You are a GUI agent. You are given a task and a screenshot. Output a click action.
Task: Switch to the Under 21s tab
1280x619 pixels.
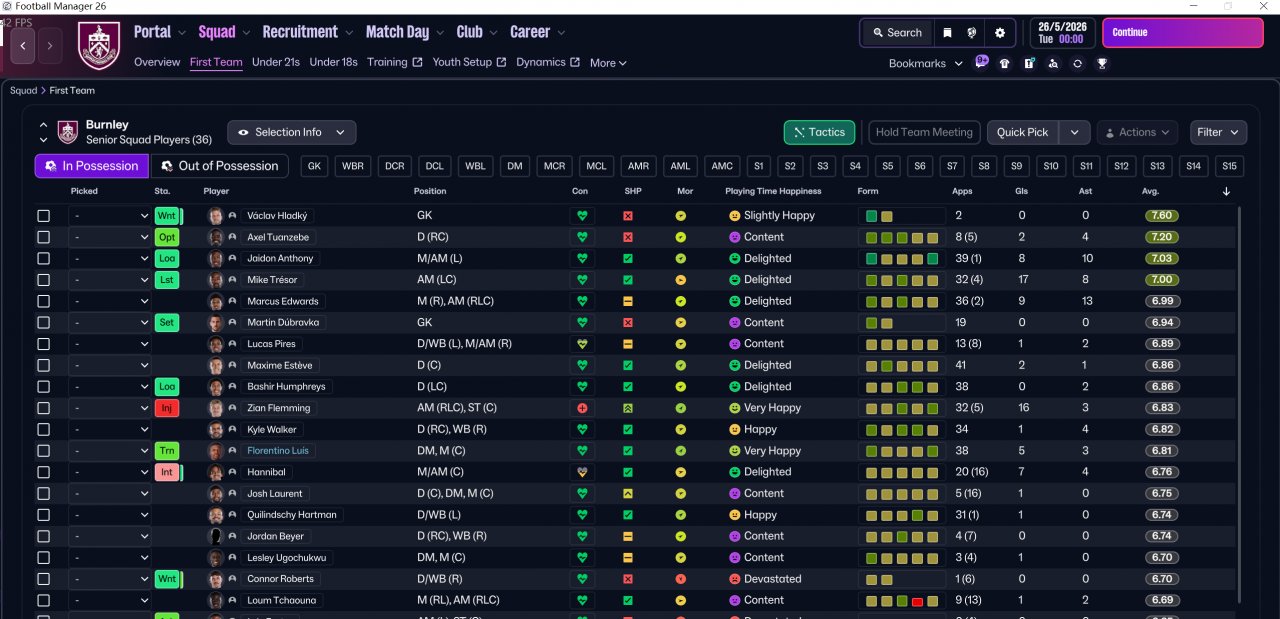click(276, 62)
